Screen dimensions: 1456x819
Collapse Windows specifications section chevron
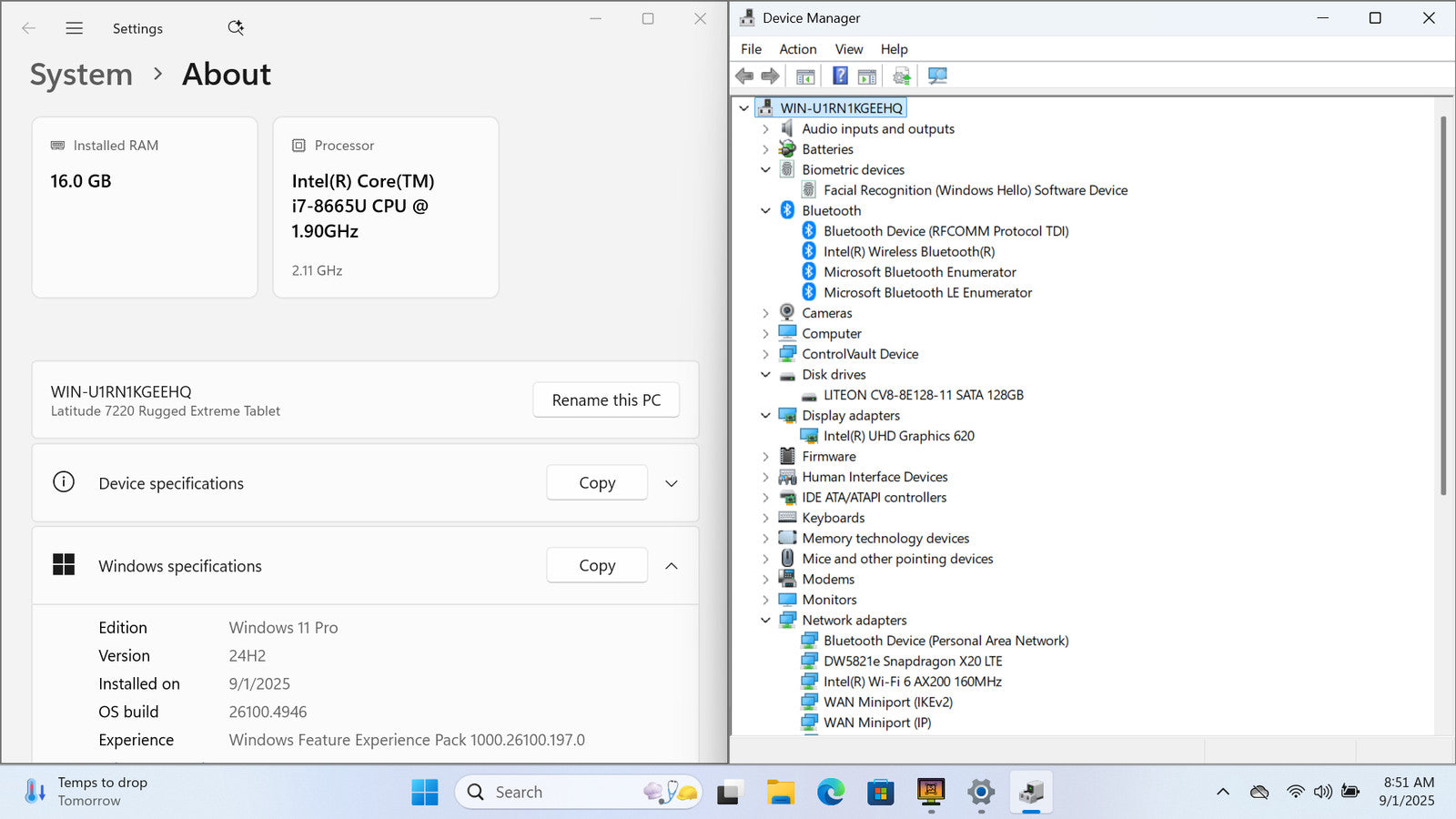point(672,566)
